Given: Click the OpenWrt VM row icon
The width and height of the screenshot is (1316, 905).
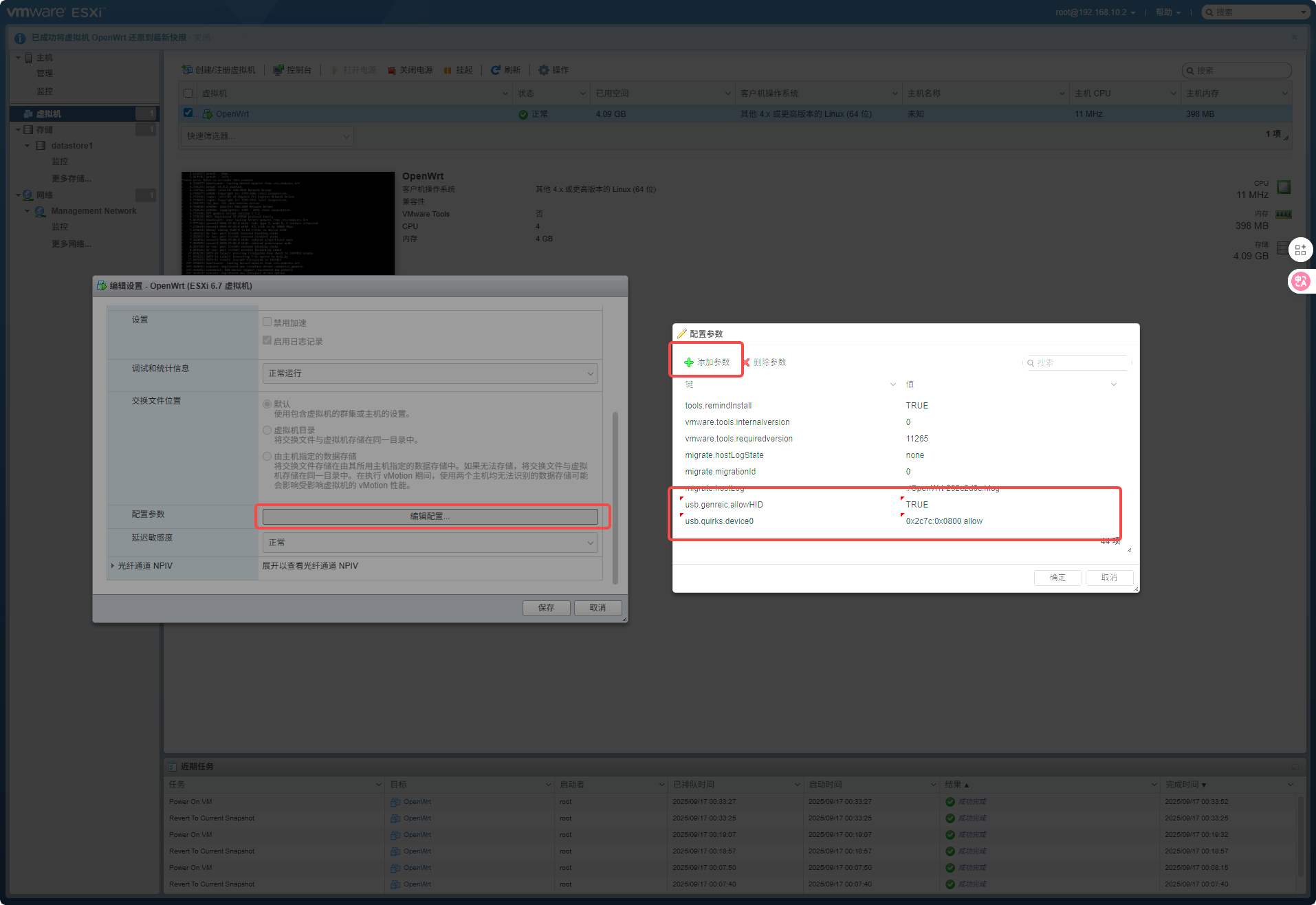Looking at the screenshot, I should pos(207,114).
